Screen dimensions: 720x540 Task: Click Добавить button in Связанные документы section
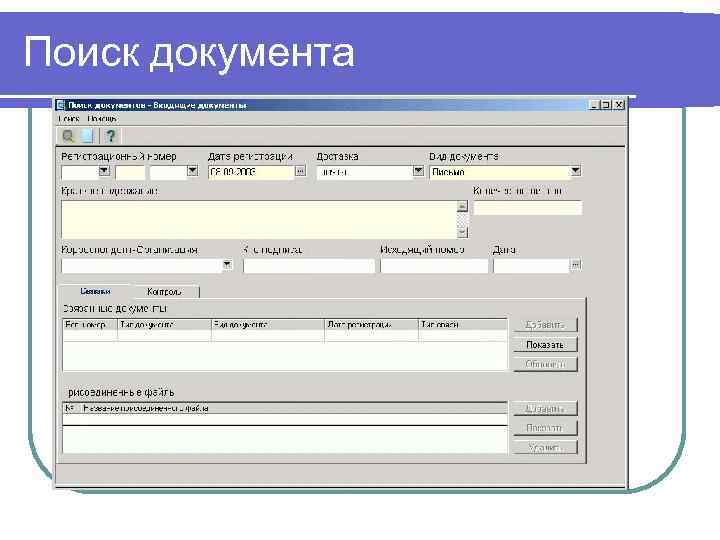point(545,325)
